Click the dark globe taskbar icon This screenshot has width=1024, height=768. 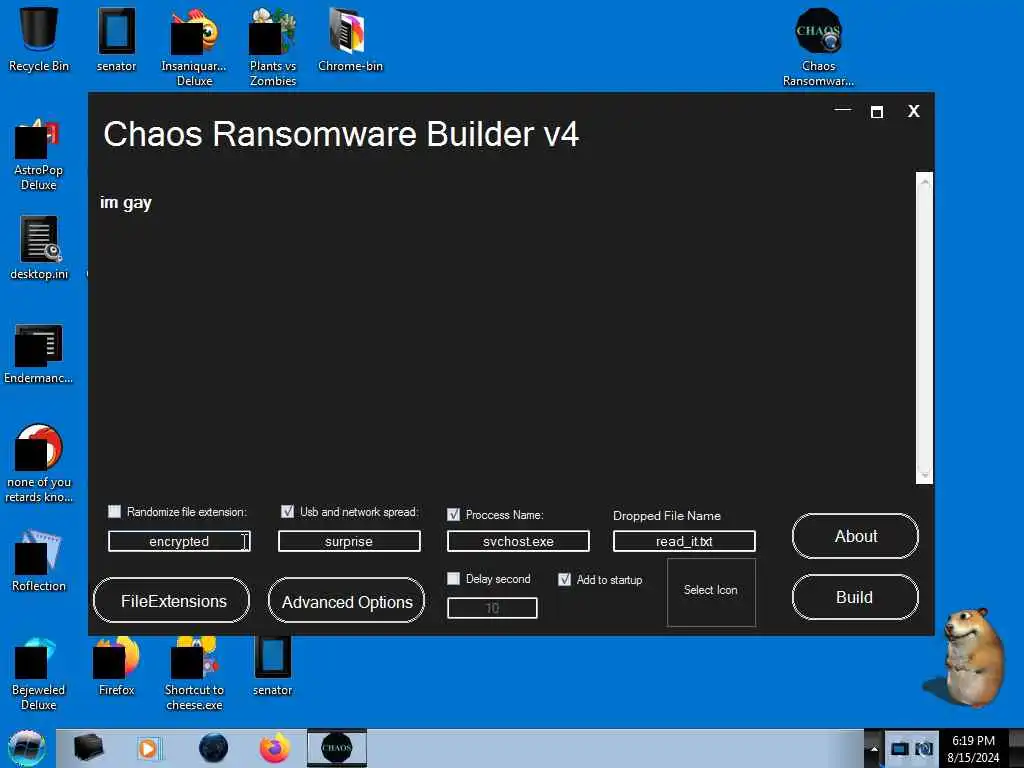pyautogui.click(x=213, y=748)
